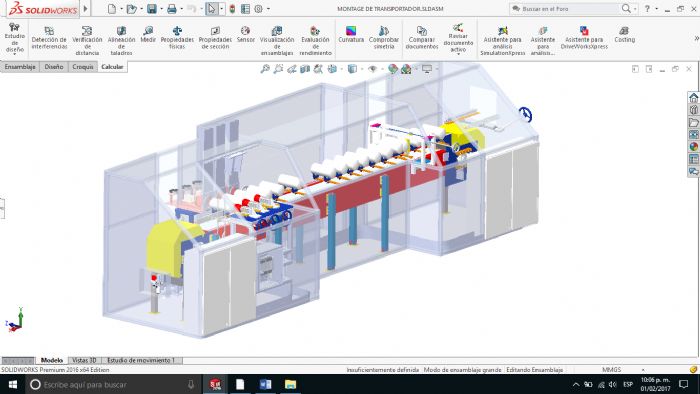This screenshot has width=700, height=394.
Task: Expand the Estudio de diseño dropdown
Action: 15,54
